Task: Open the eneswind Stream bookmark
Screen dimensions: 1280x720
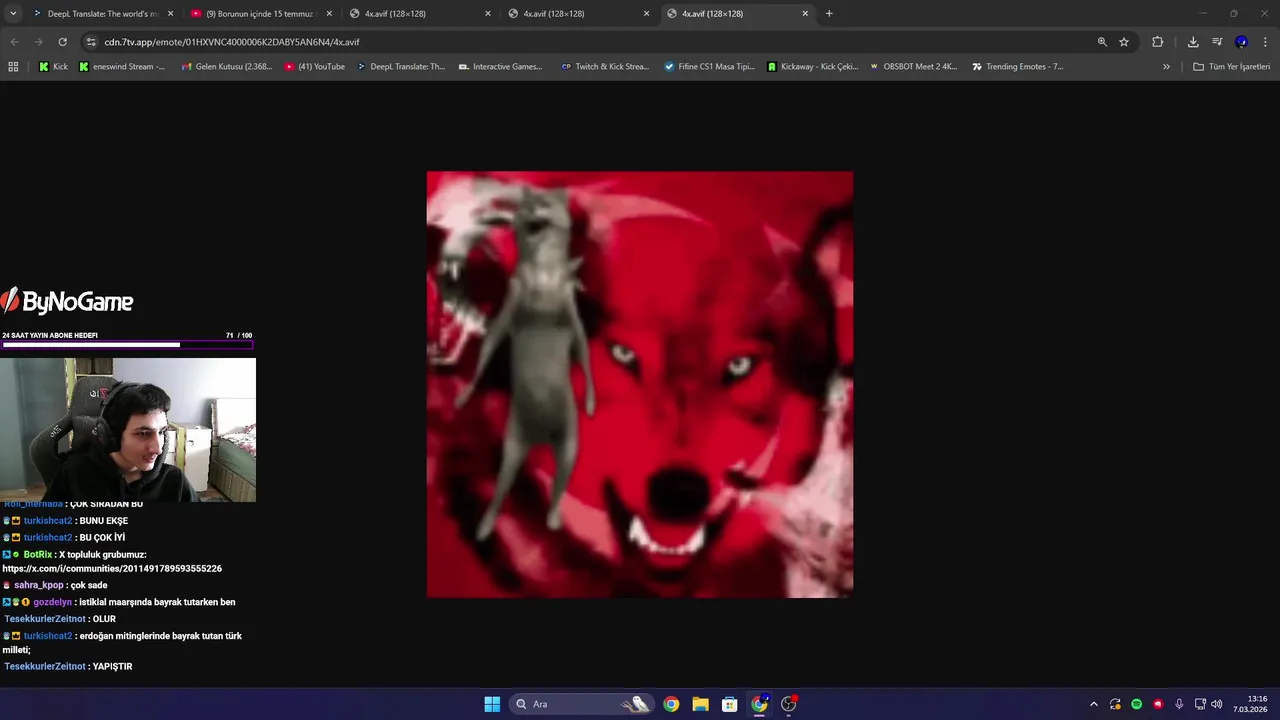Action: [x=122, y=67]
